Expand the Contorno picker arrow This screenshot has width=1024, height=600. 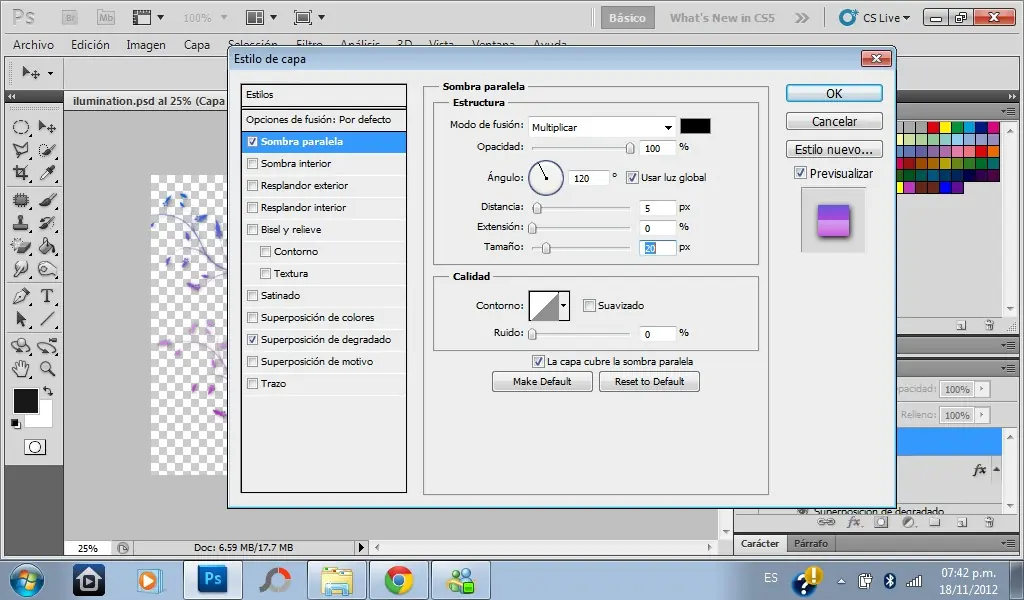[x=564, y=306]
